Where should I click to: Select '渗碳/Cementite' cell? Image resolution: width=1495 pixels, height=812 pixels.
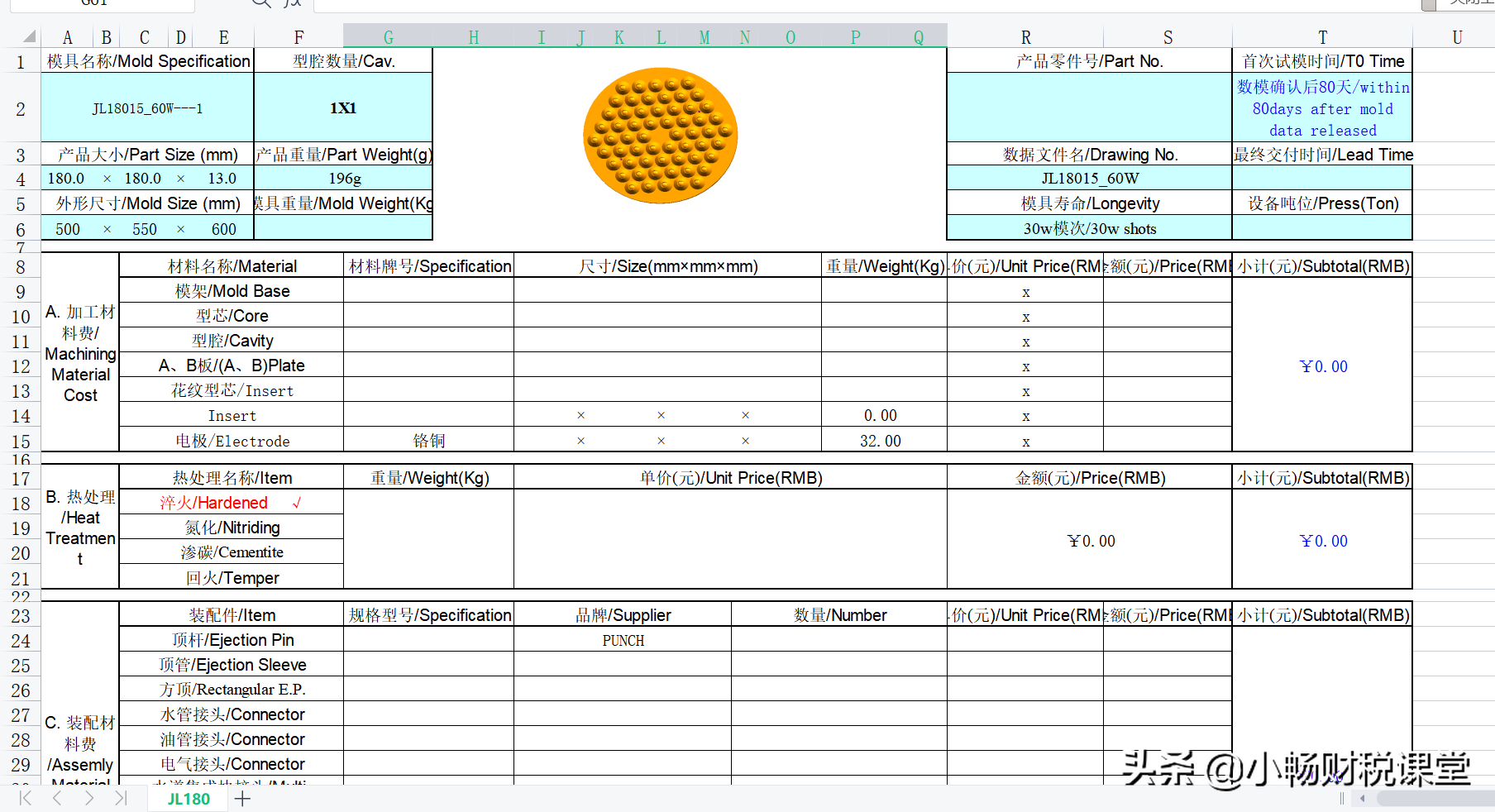point(232,552)
